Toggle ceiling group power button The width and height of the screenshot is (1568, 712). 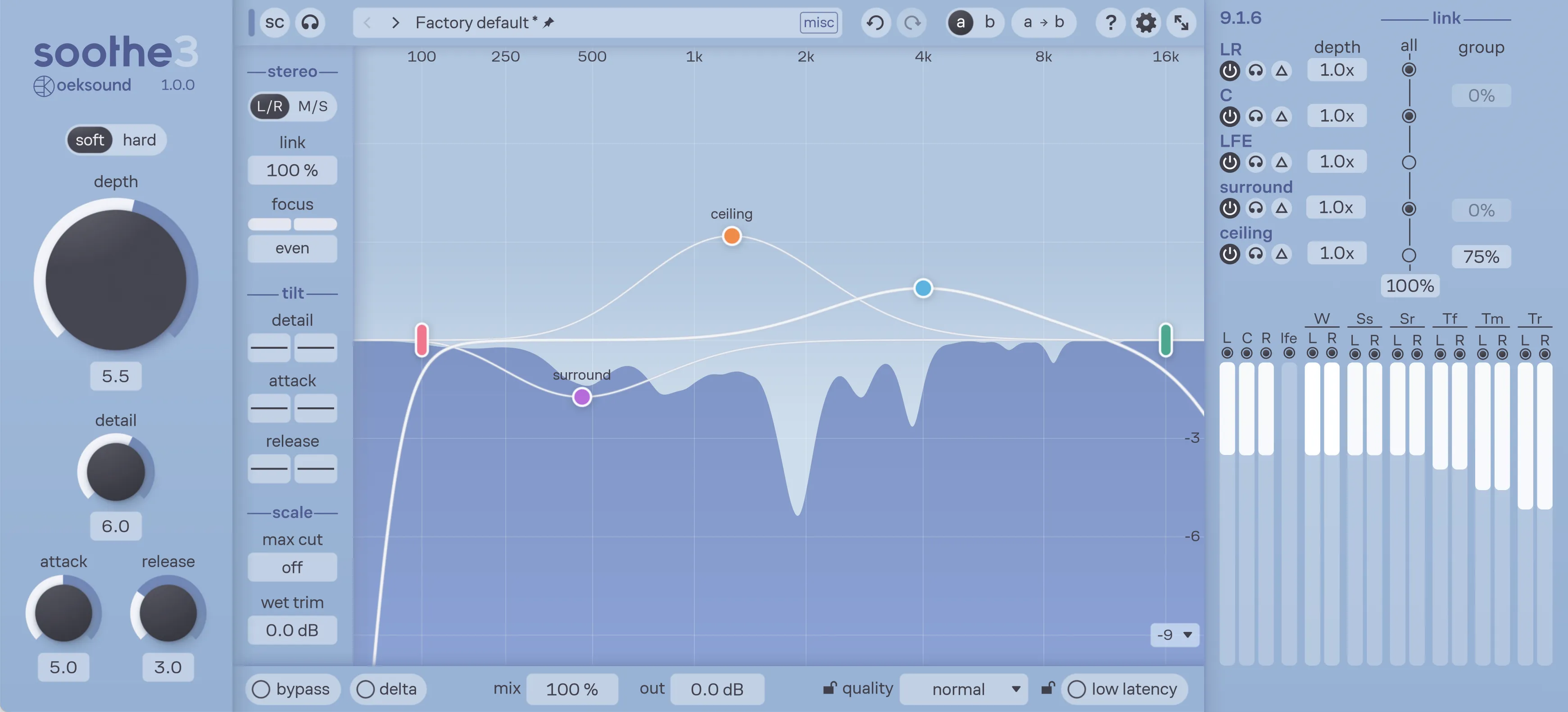coord(1229,254)
